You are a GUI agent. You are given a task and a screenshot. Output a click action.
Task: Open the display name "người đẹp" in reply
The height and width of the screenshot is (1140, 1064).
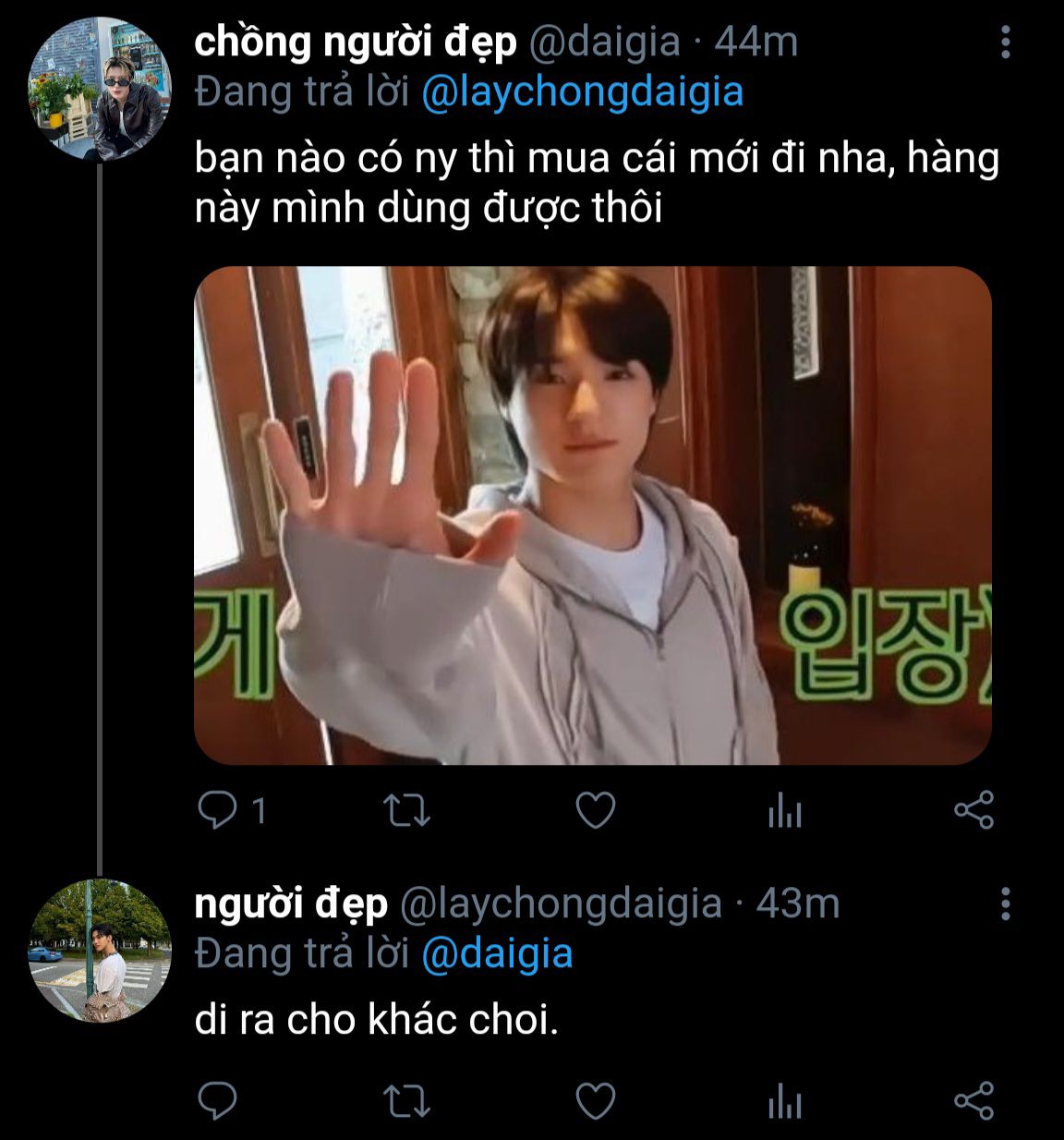point(290,904)
